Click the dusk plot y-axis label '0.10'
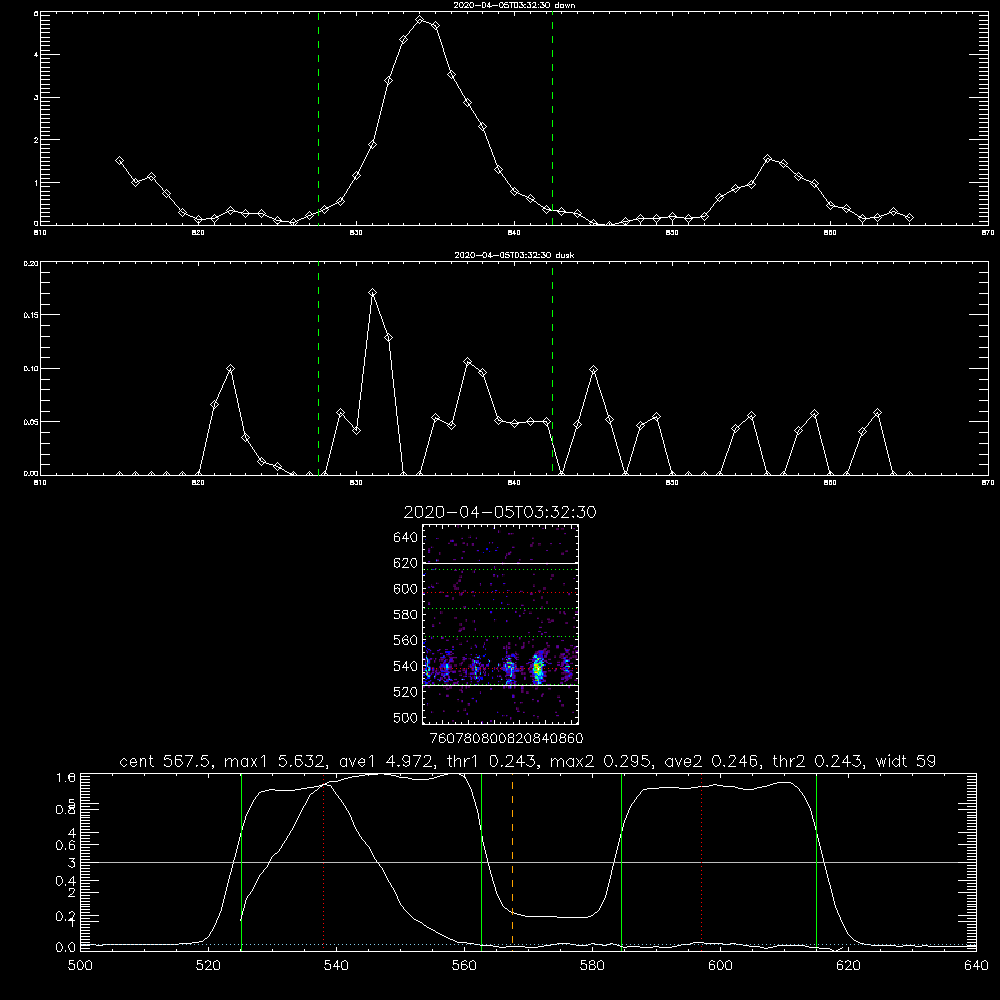 [31, 369]
